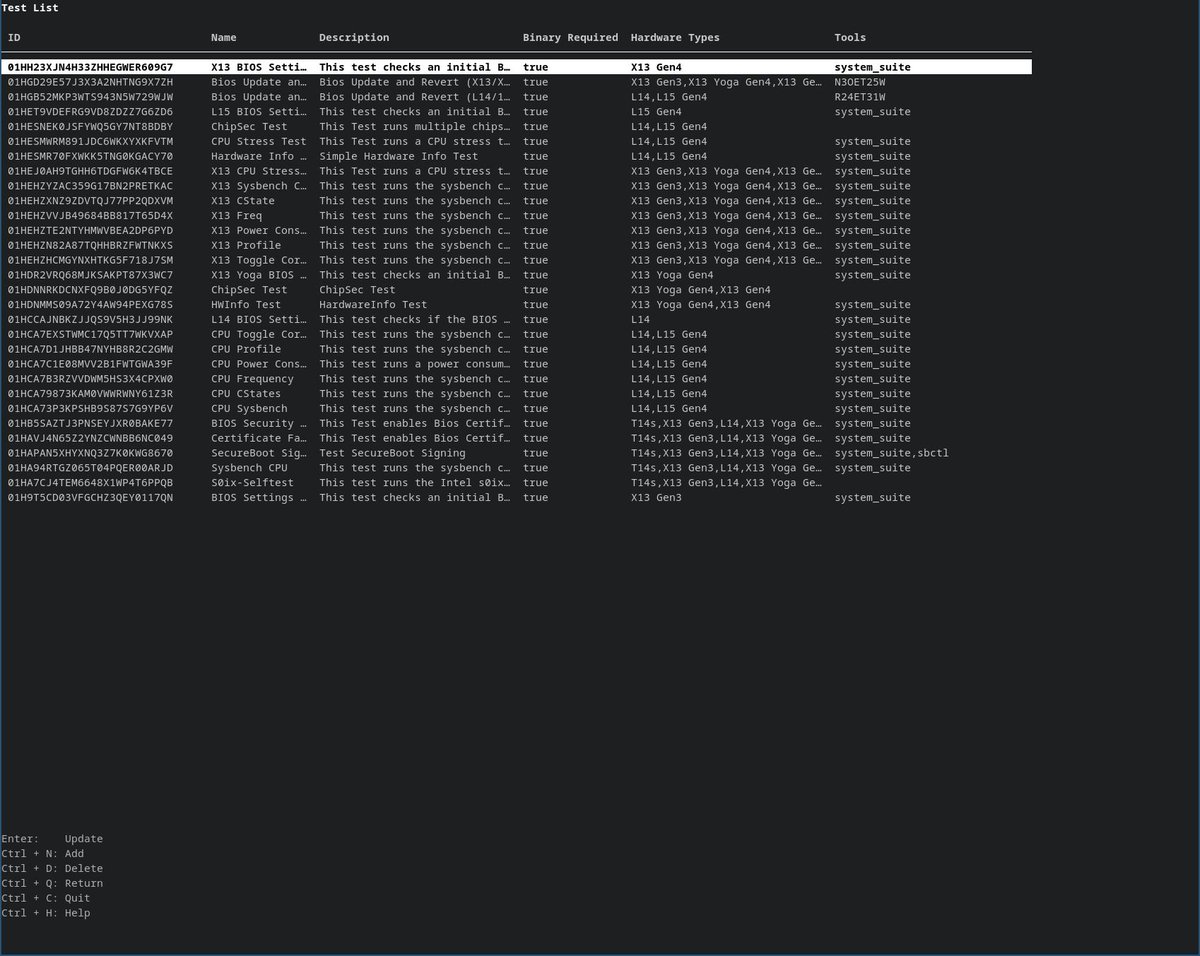Select the highlighted X13 BIOS Setti… test name
Image resolution: width=1200 pixels, height=956 pixels.
point(259,67)
